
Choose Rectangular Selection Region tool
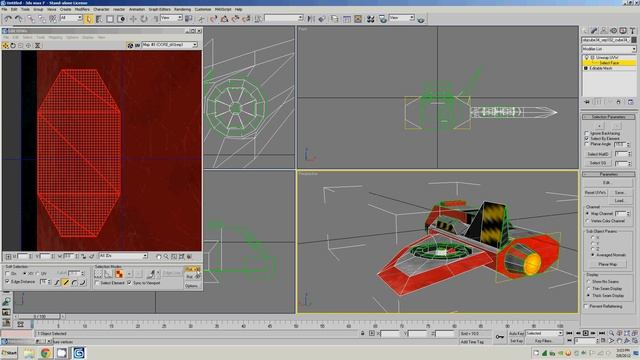click(110, 19)
